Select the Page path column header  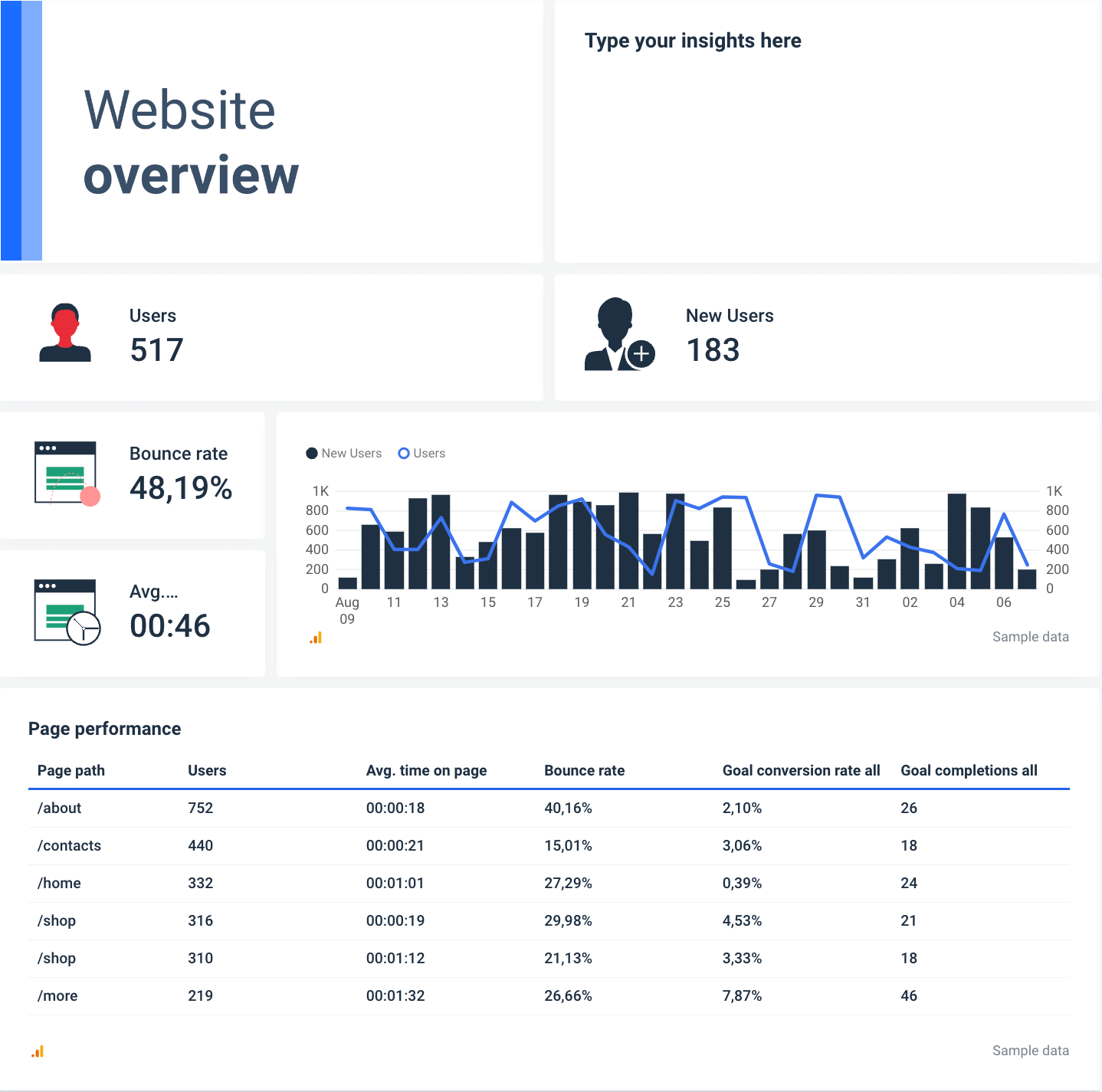71,770
